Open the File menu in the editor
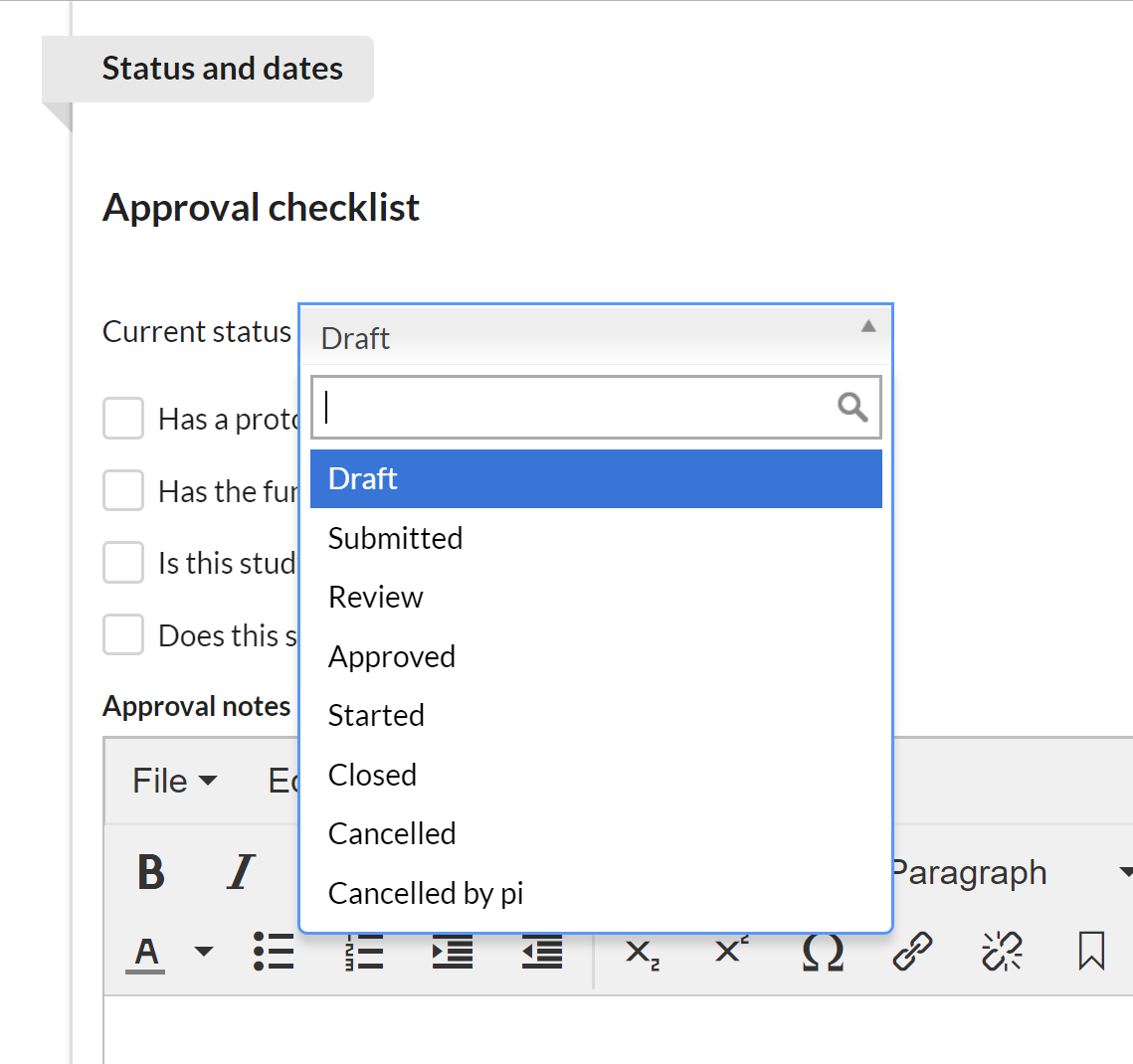 point(174,782)
